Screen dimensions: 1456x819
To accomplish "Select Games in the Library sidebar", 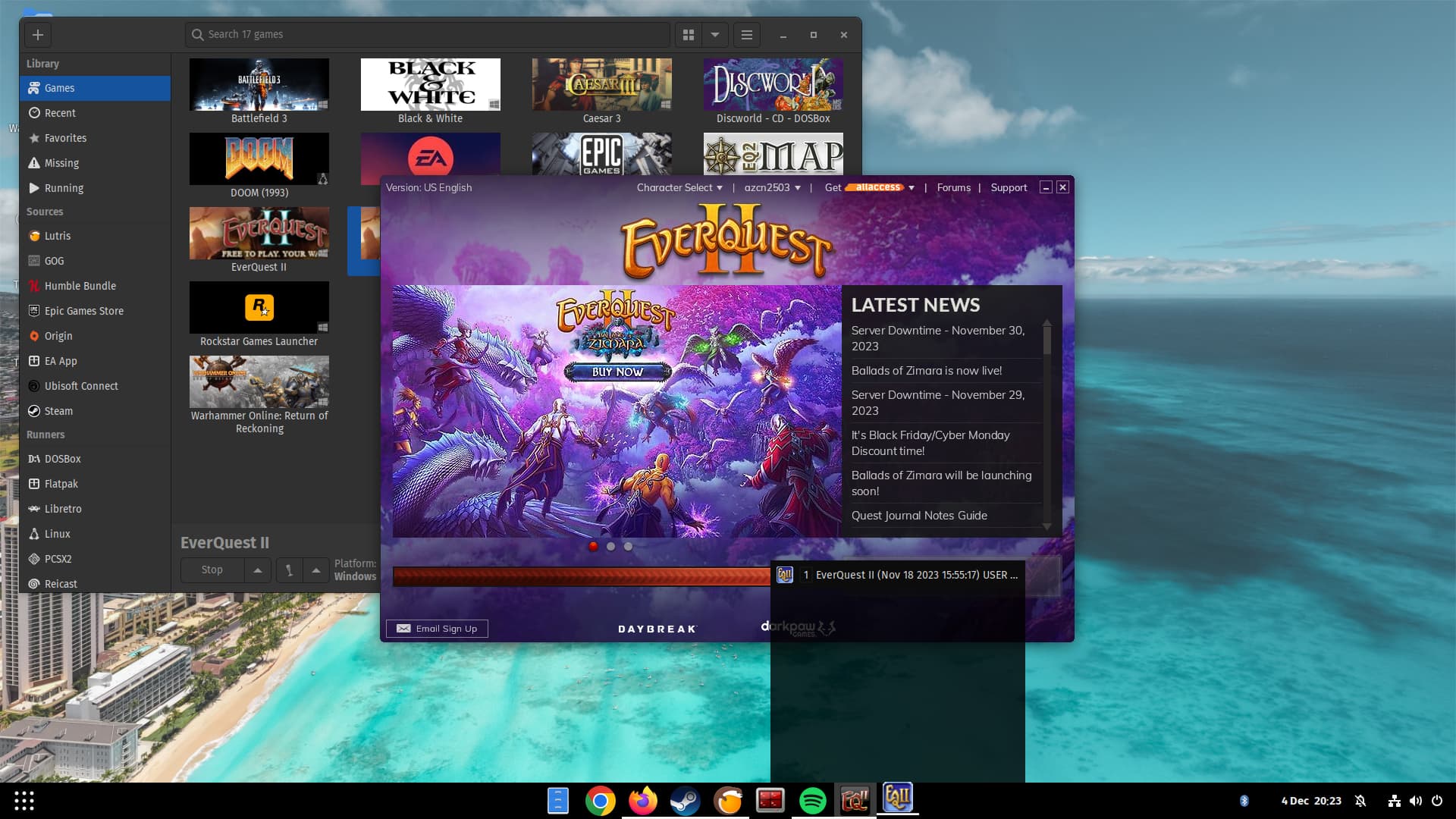I will (x=95, y=88).
